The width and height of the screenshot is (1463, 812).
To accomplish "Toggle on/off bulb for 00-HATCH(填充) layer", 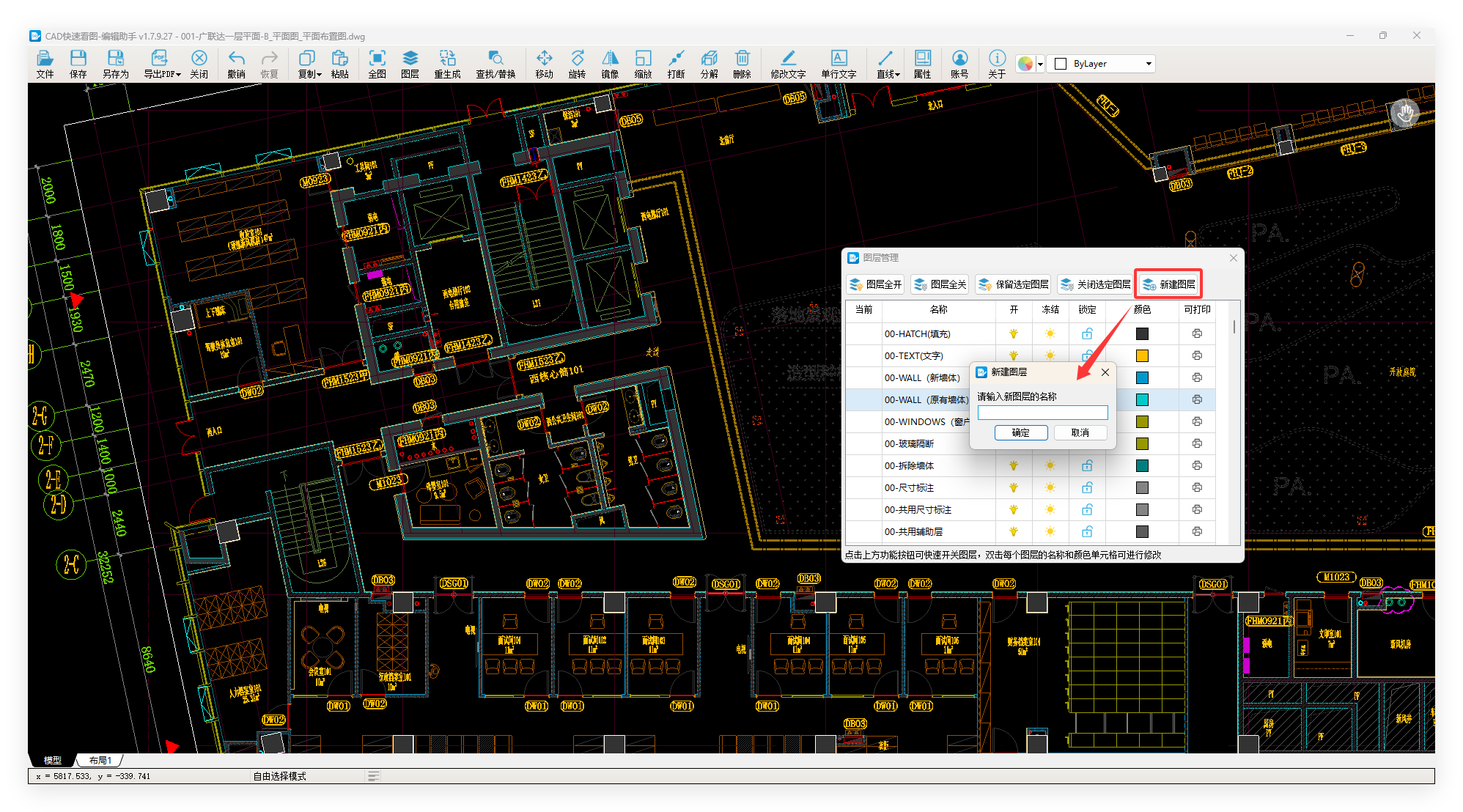I will coord(1014,333).
